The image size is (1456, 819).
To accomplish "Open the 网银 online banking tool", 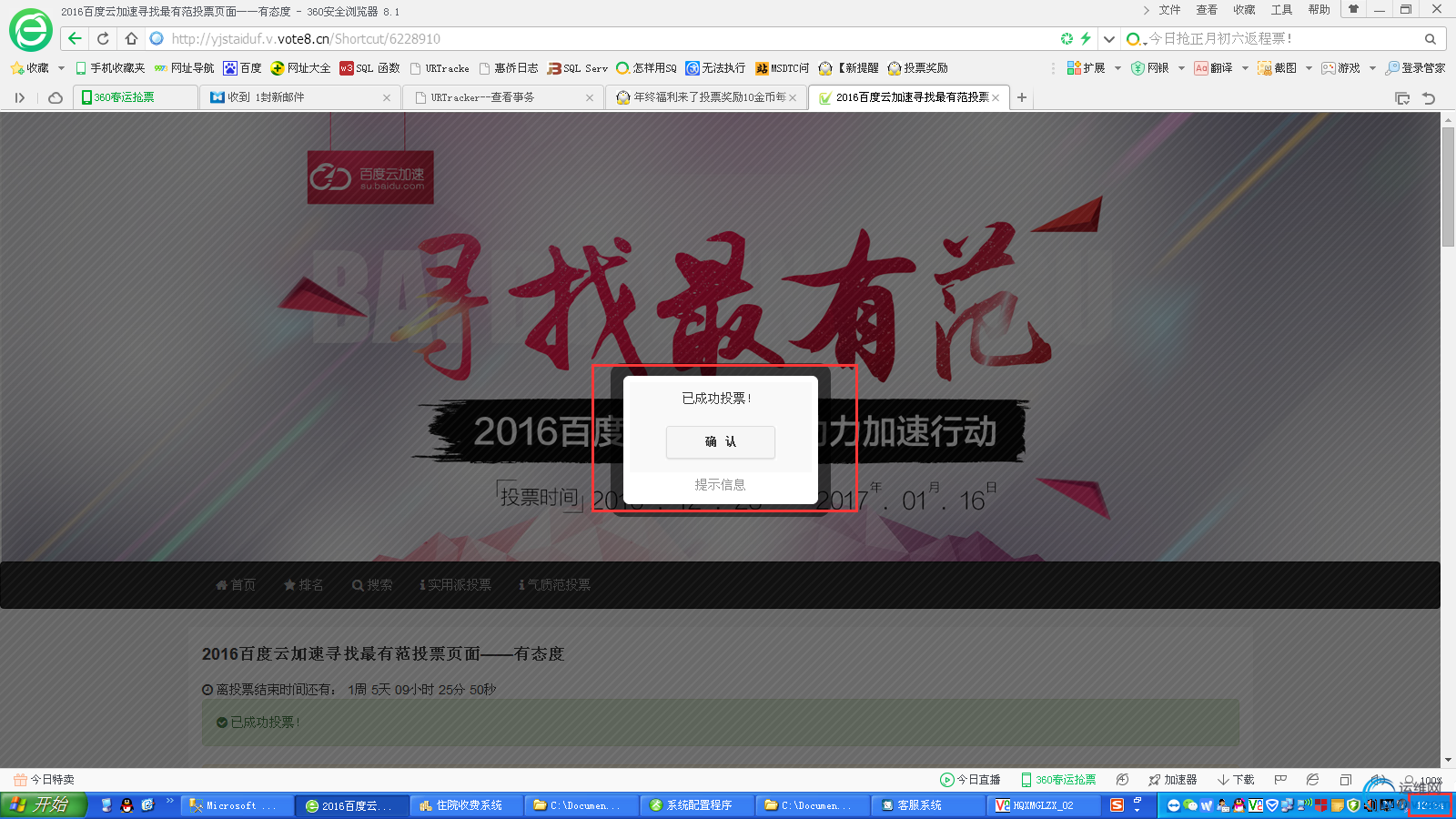I will click(x=1150, y=68).
